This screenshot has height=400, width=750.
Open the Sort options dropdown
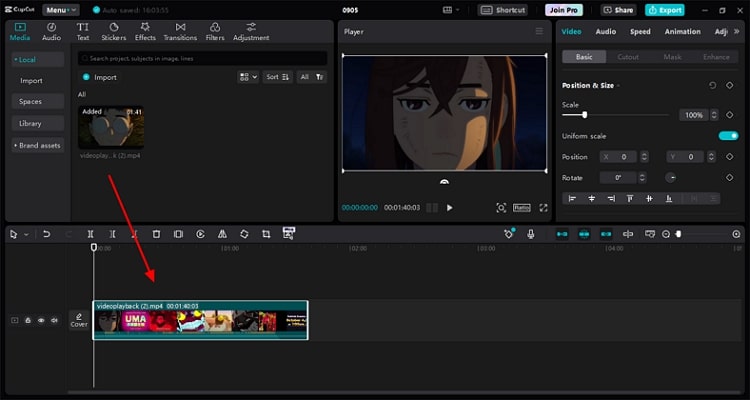point(276,77)
